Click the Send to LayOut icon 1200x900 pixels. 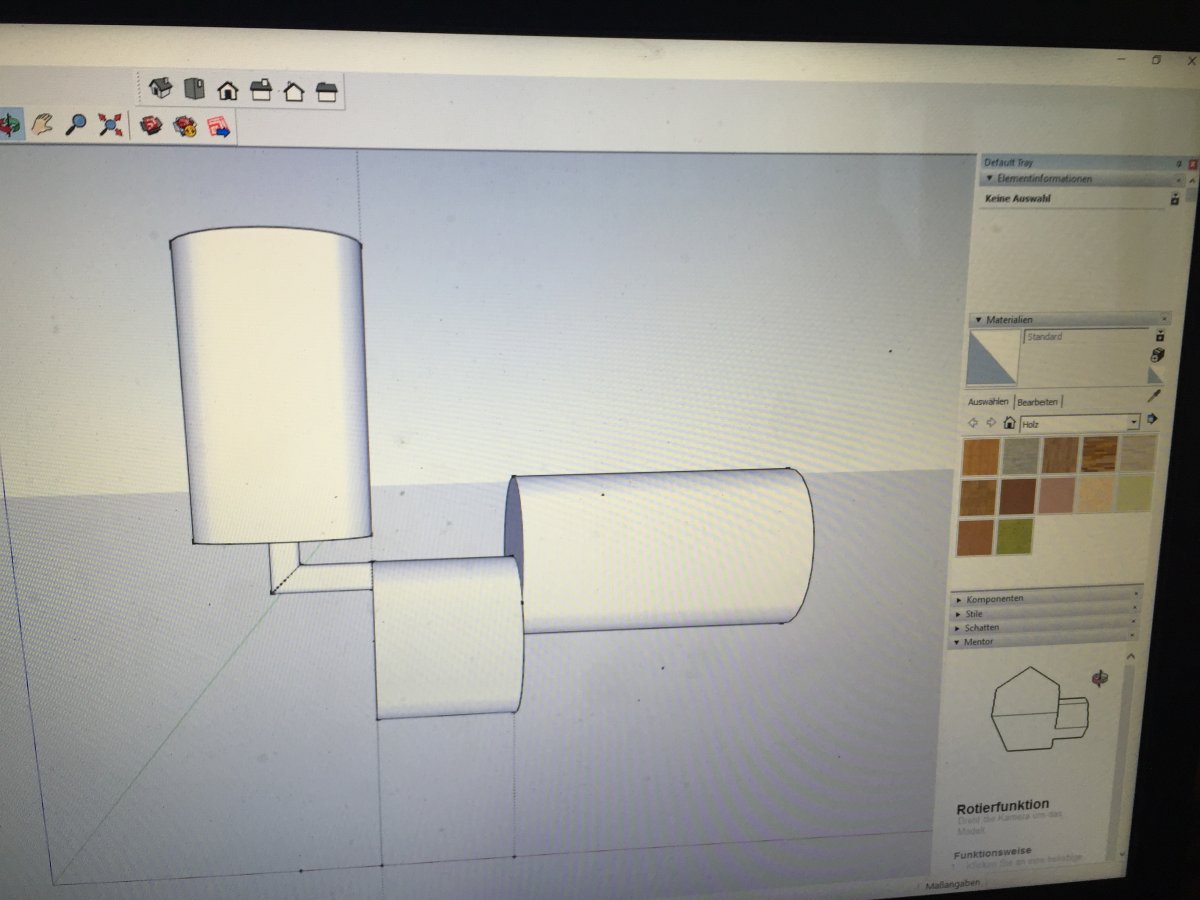(218, 127)
